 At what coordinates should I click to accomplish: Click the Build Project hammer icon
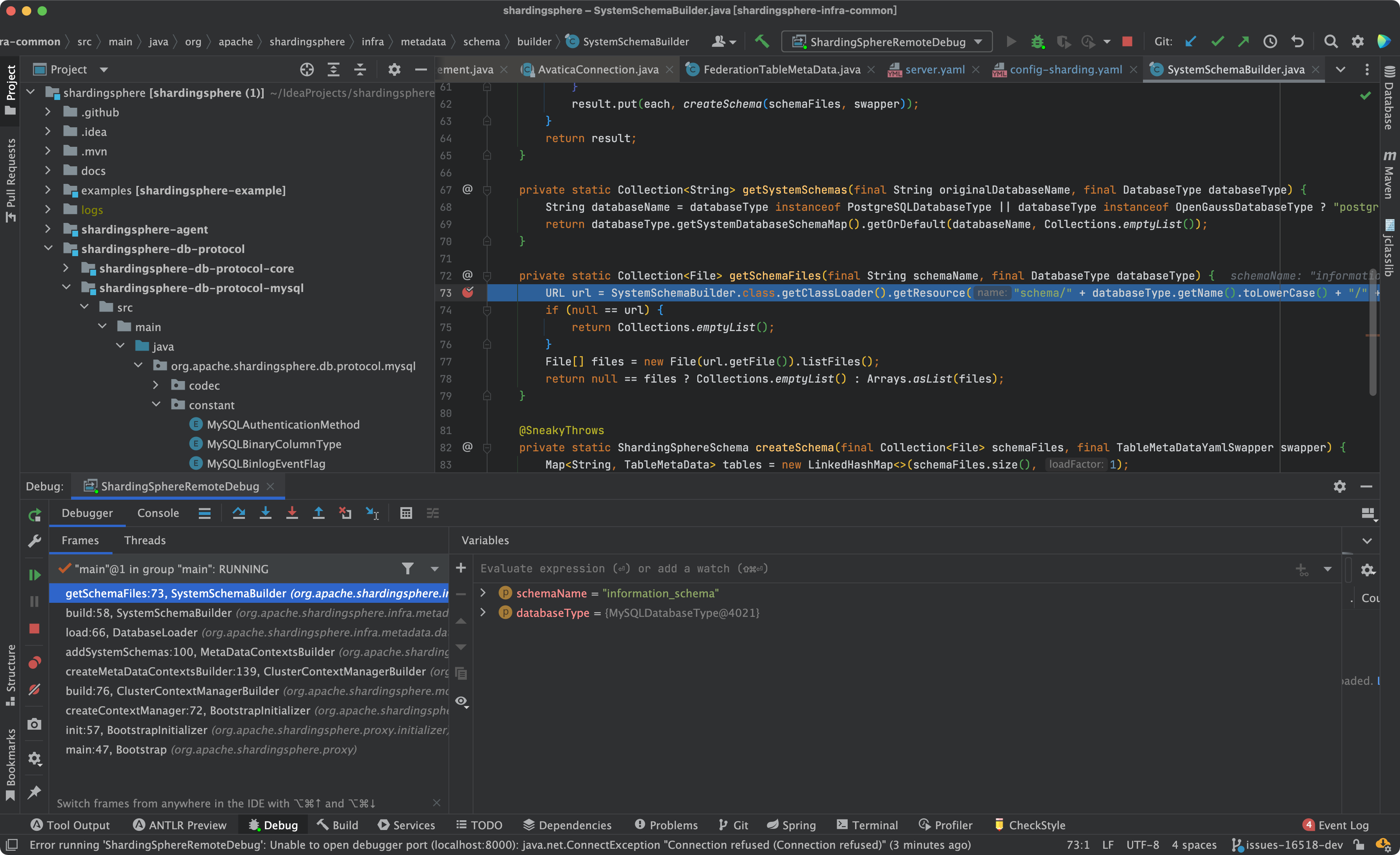[x=761, y=41]
